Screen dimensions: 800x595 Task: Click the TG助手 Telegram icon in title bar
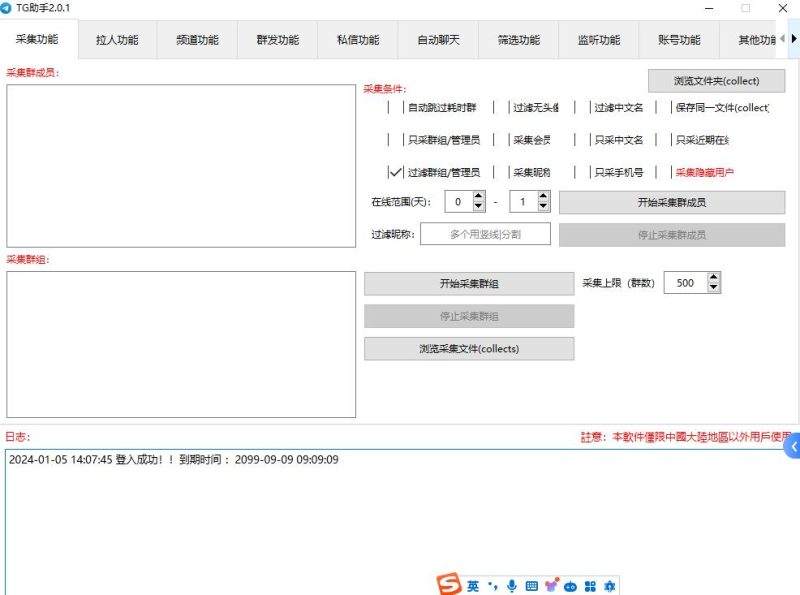point(10,8)
